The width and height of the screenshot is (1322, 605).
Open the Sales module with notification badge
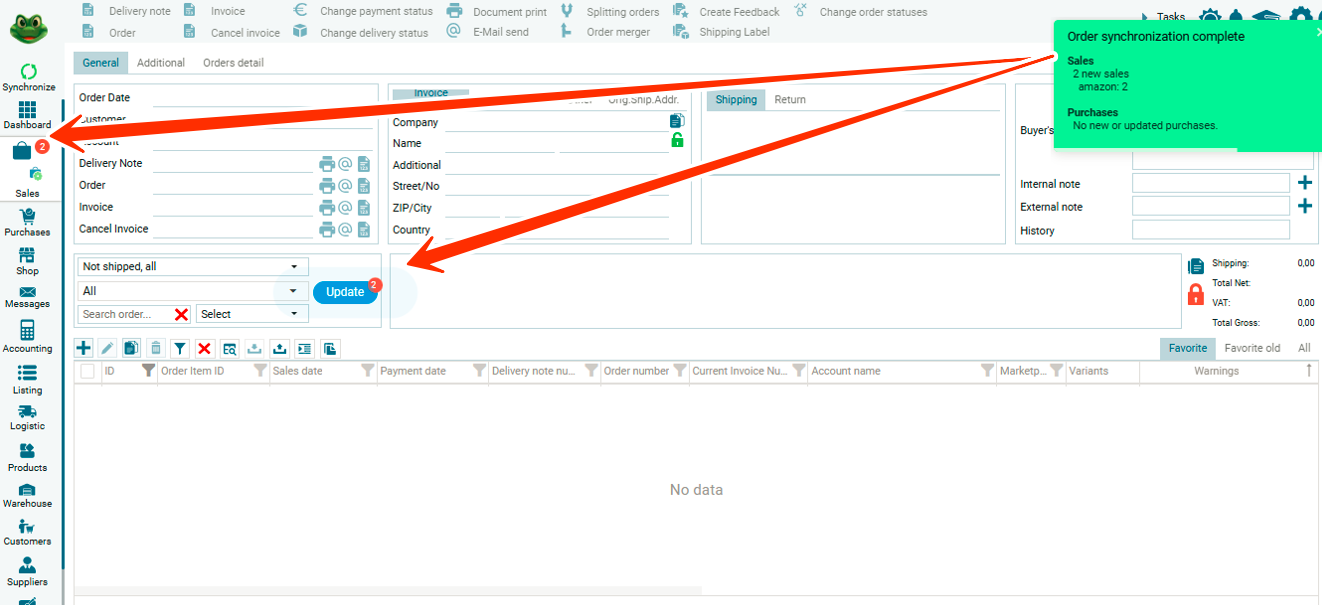point(24,152)
